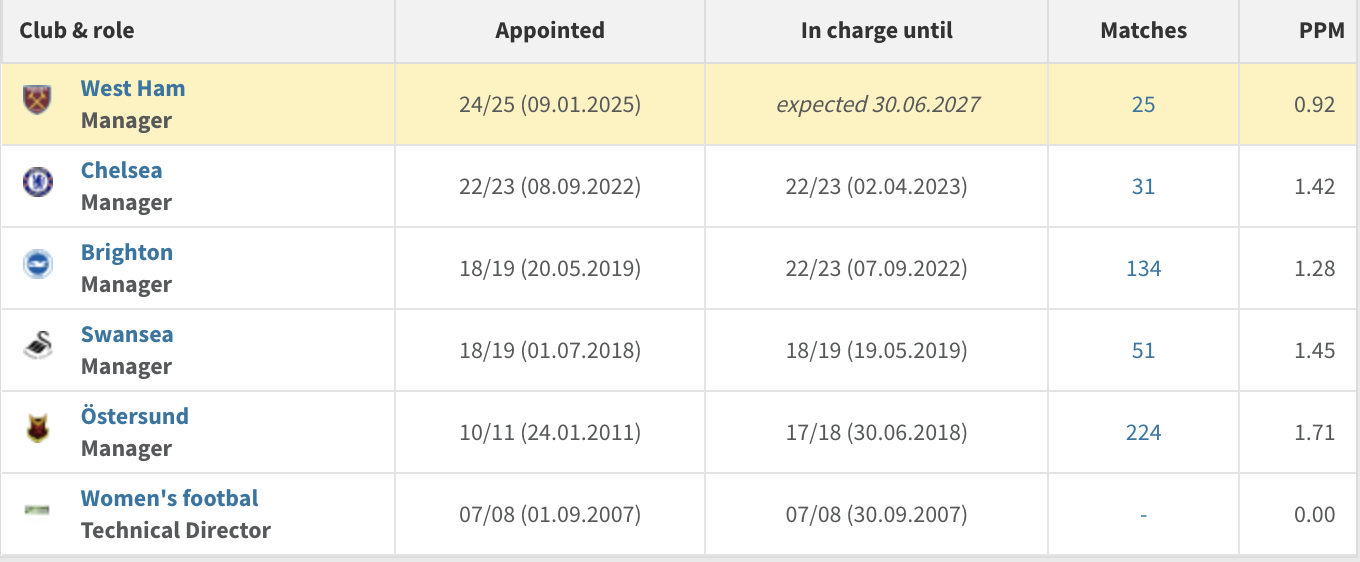View the 134 Brighton matches
The height and width of the screenshot is (562, 1360).
(1143, 268)
